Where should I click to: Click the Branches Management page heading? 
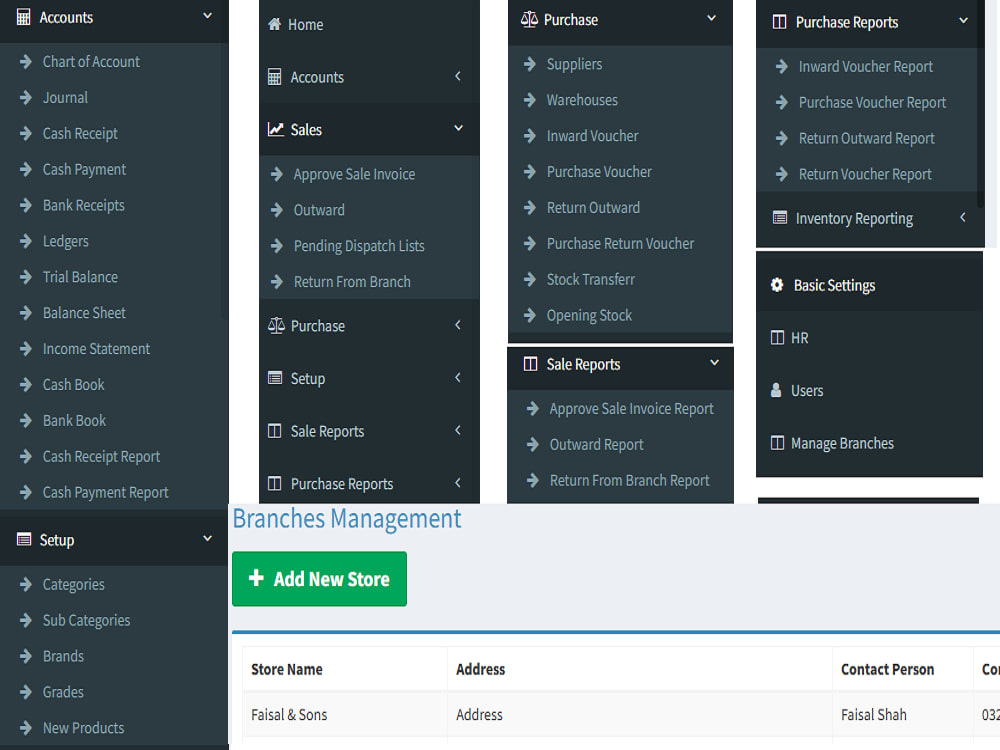pyautogui.click(x=346, y=519)
